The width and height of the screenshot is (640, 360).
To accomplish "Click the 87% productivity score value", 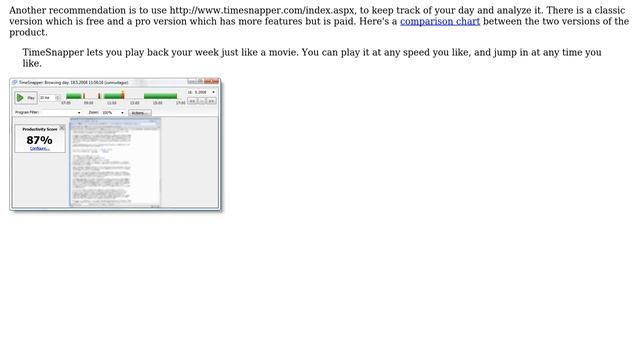I will pos(40,140).
